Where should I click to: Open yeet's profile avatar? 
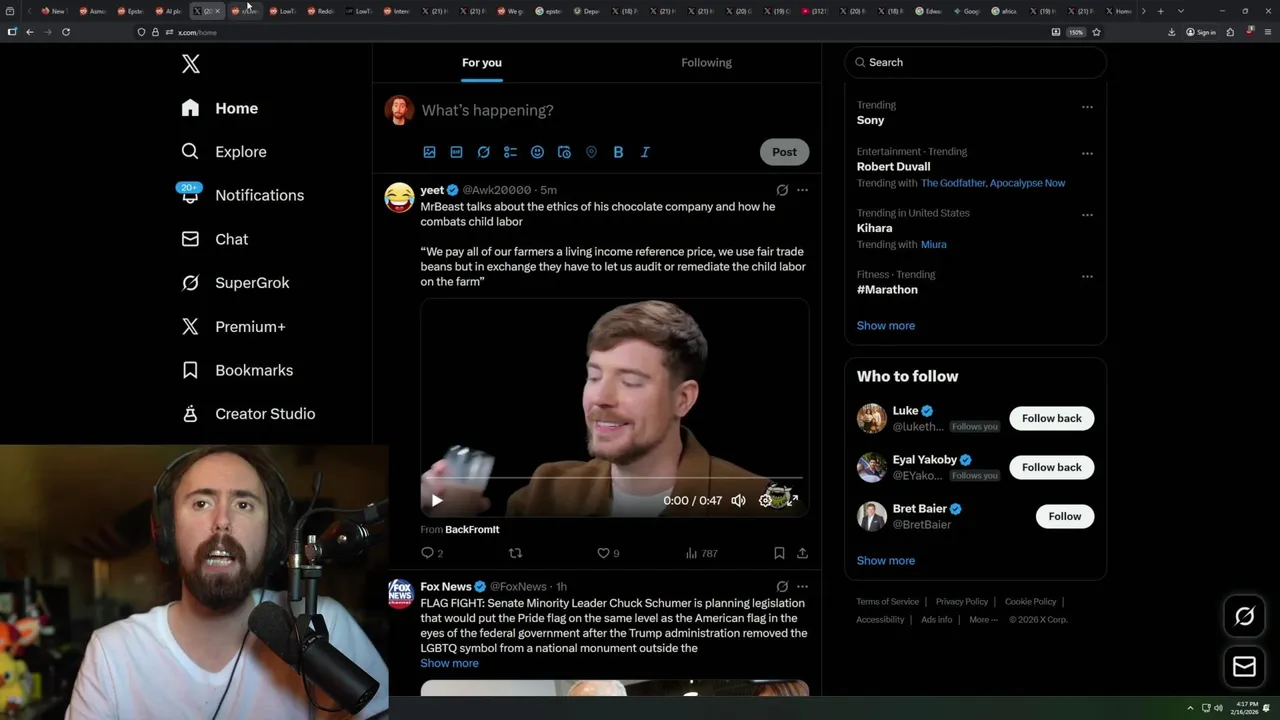[x=399, y=197]
